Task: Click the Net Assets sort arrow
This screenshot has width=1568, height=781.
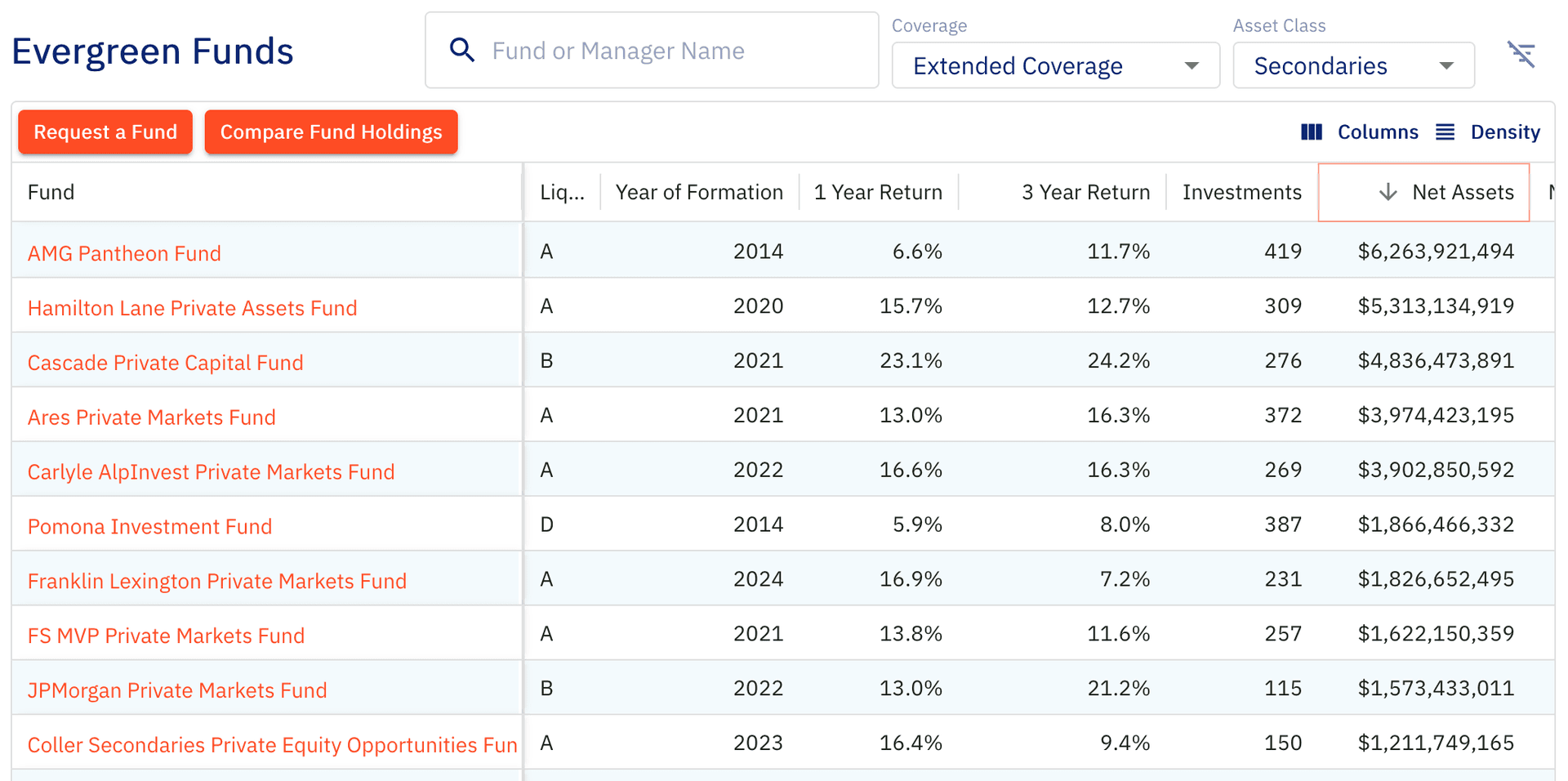Action: click(1388, 192)
